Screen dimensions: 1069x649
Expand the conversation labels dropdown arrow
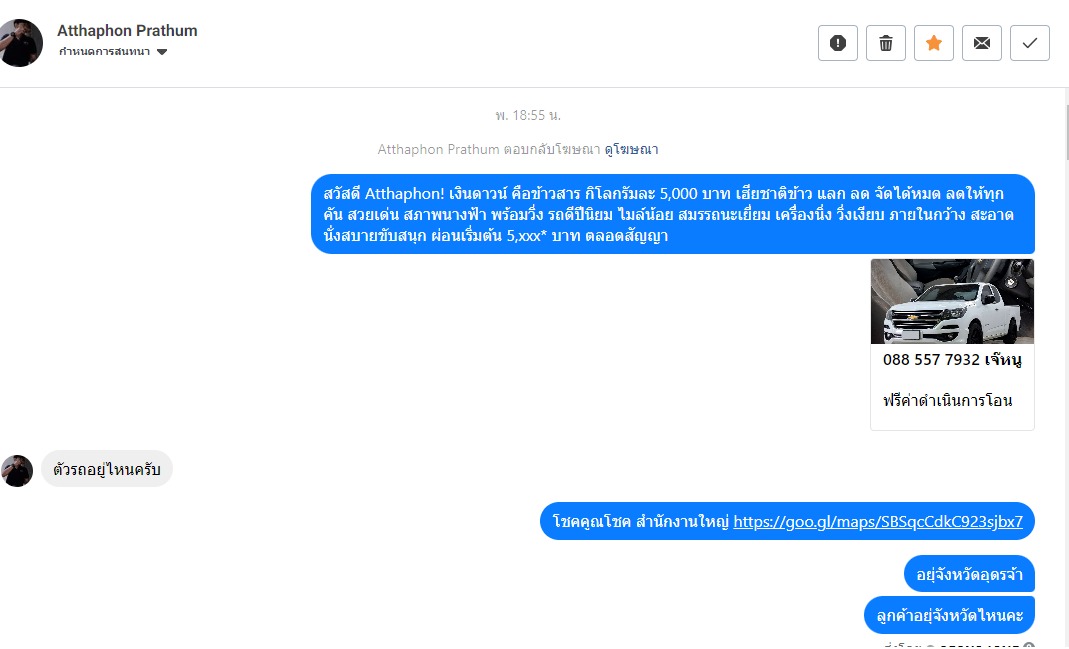[x=162, y=52]
